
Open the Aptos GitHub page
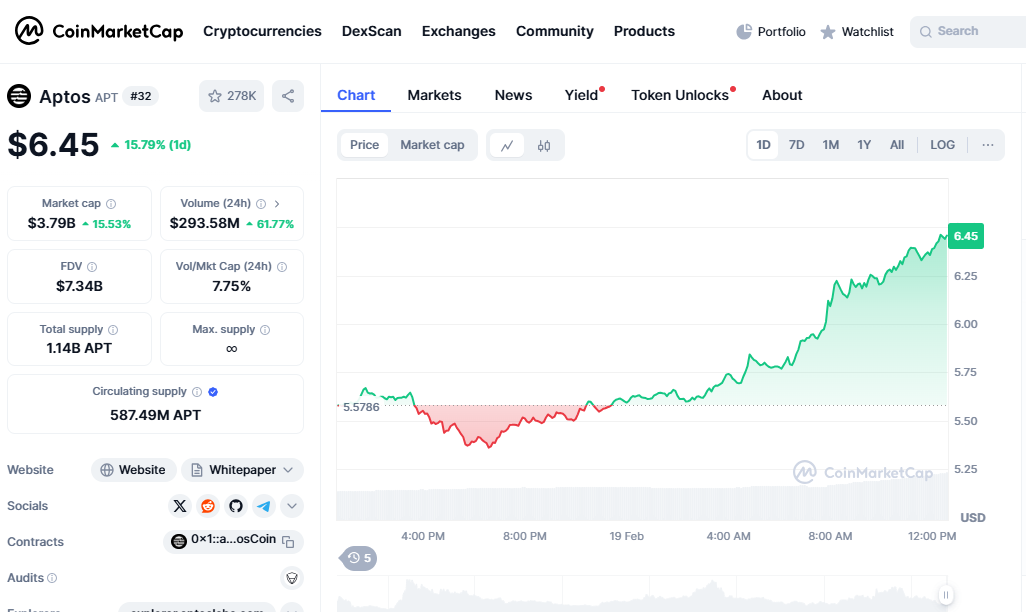(x=236, y=506)
